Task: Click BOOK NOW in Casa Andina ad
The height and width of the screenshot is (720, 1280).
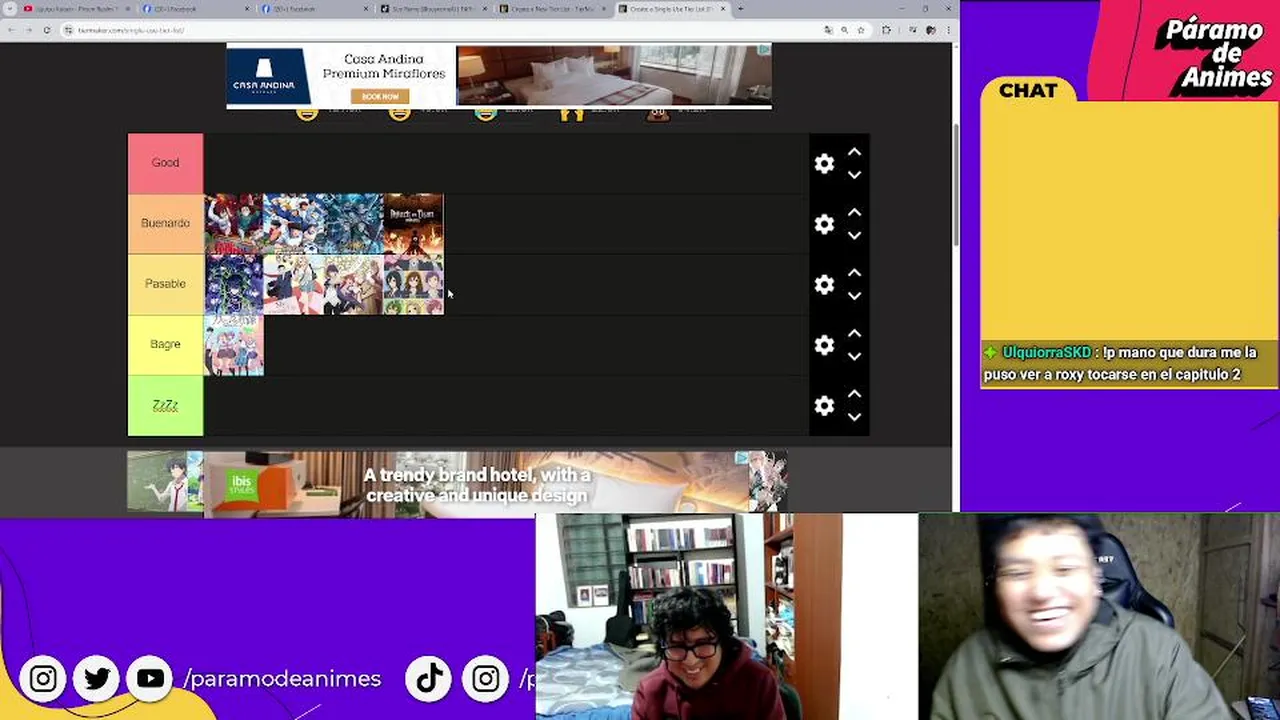Action: (x=380, y=96)
